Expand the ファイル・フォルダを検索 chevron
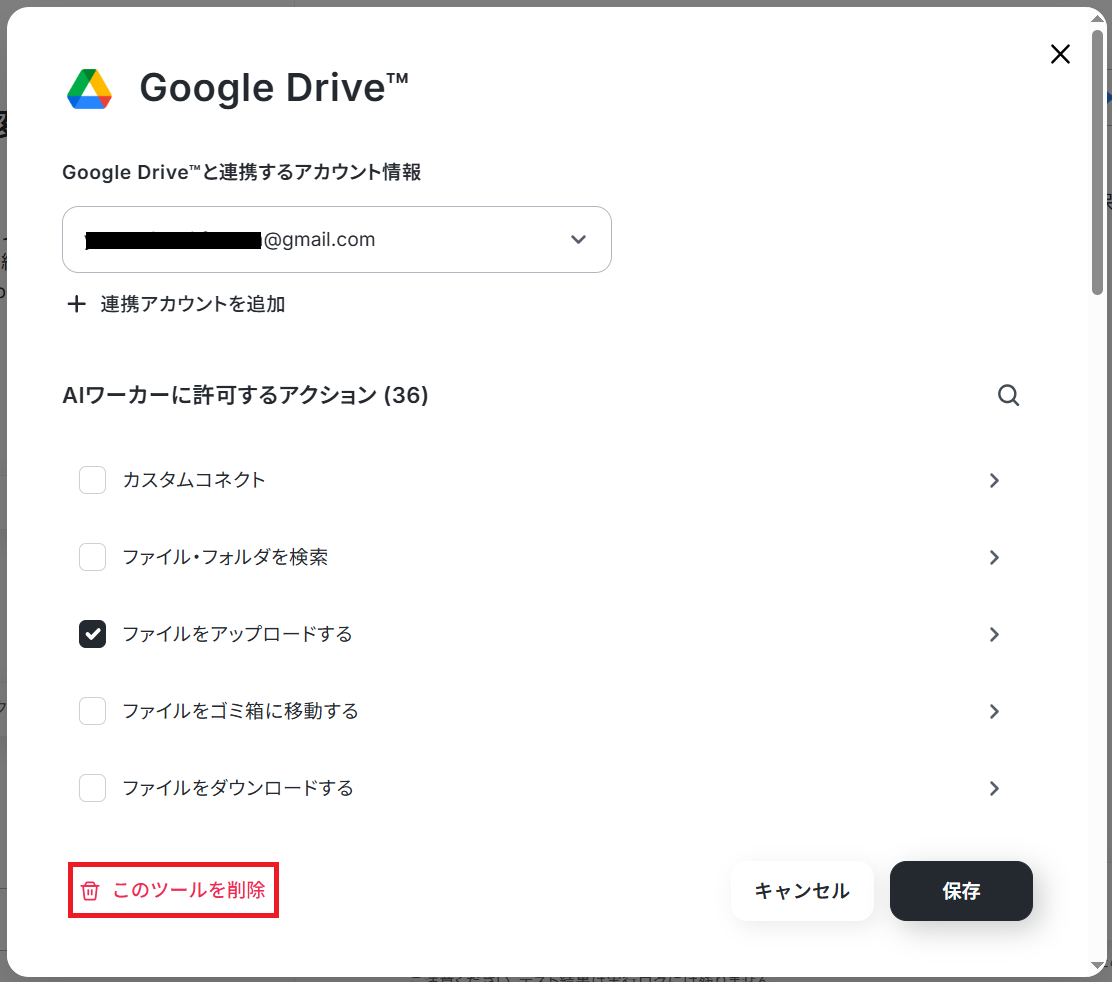1112x982 pixels. [x=994, y=558]
